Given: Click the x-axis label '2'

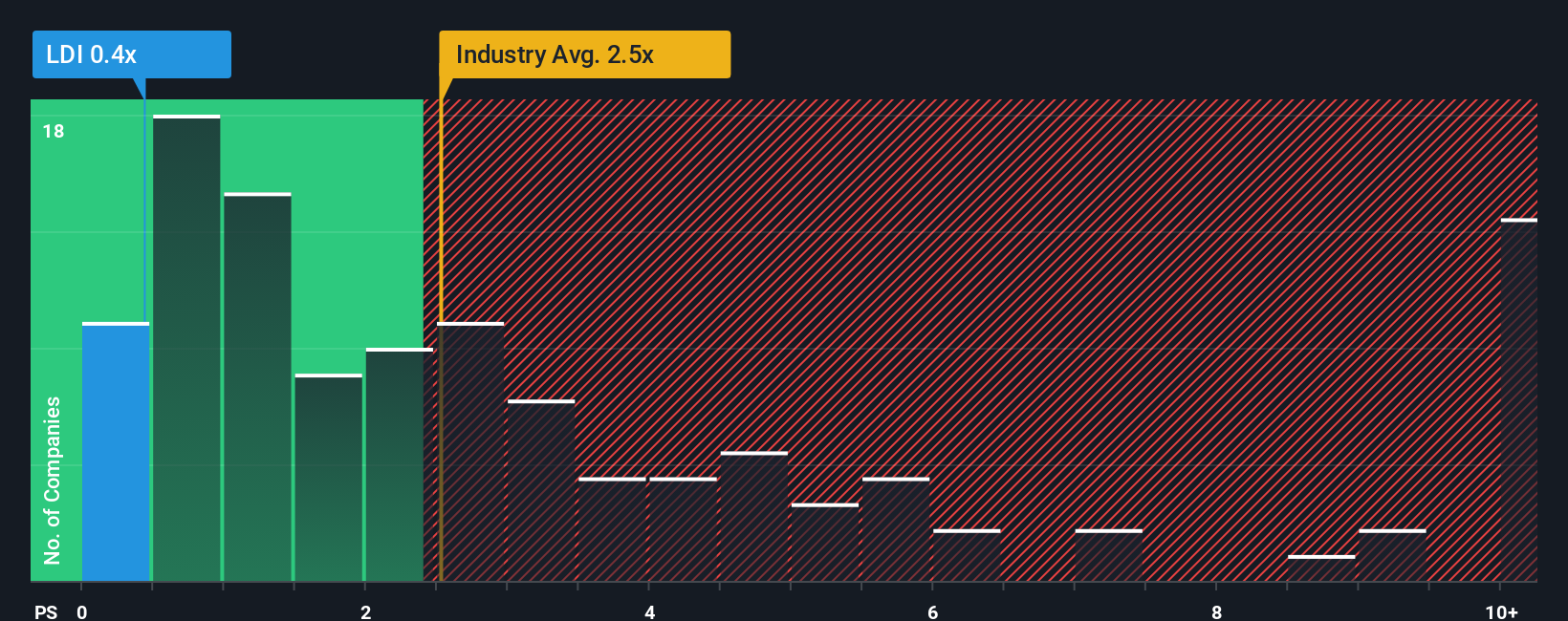Looking at the screenshot, I should coord(366,612).
